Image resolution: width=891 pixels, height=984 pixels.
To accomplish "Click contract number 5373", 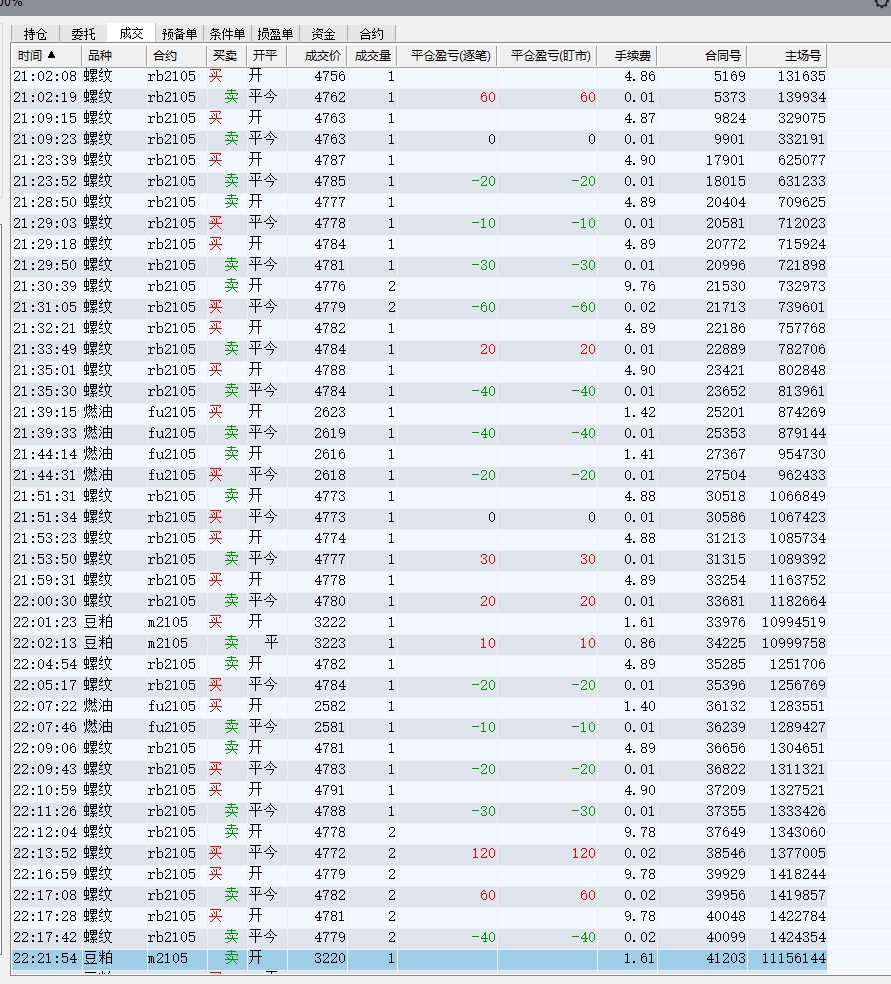I will [729, 97].
